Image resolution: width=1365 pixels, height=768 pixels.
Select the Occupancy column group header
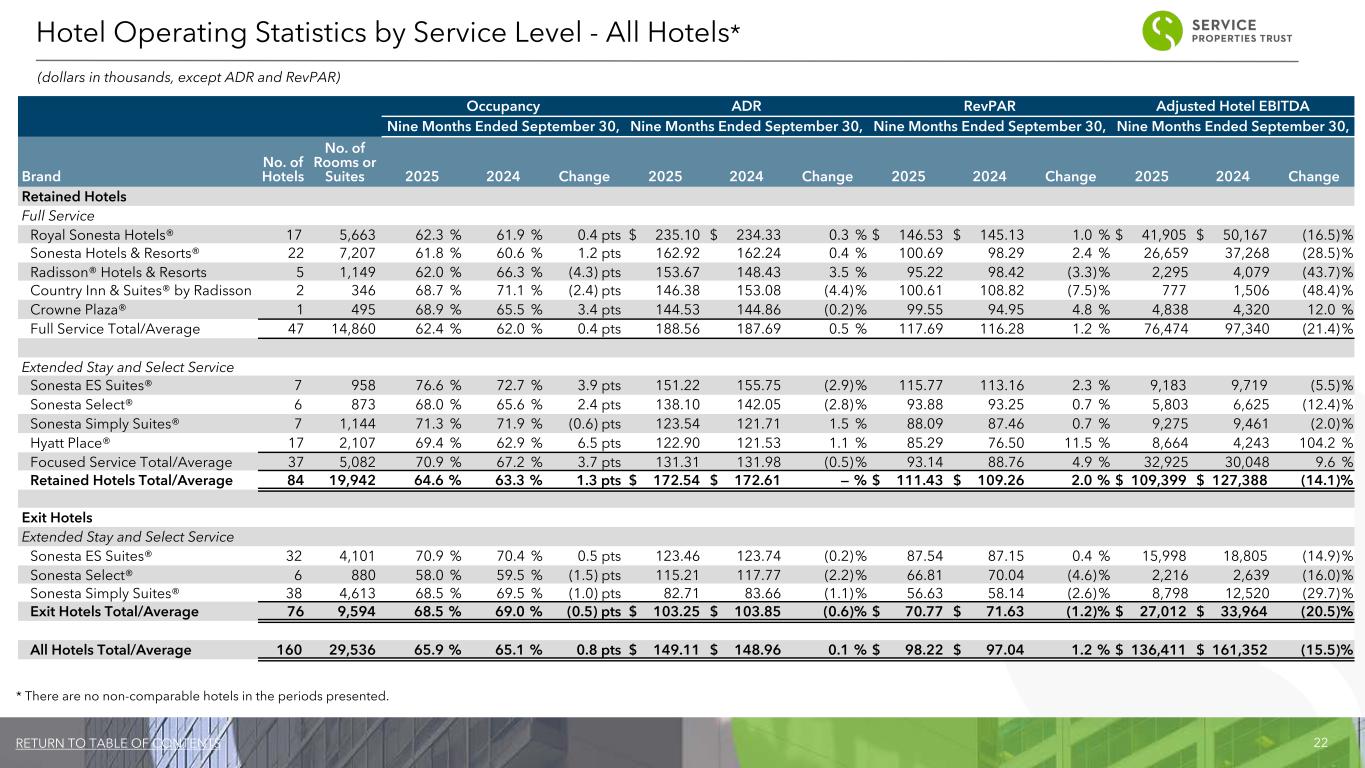[503, 105]
